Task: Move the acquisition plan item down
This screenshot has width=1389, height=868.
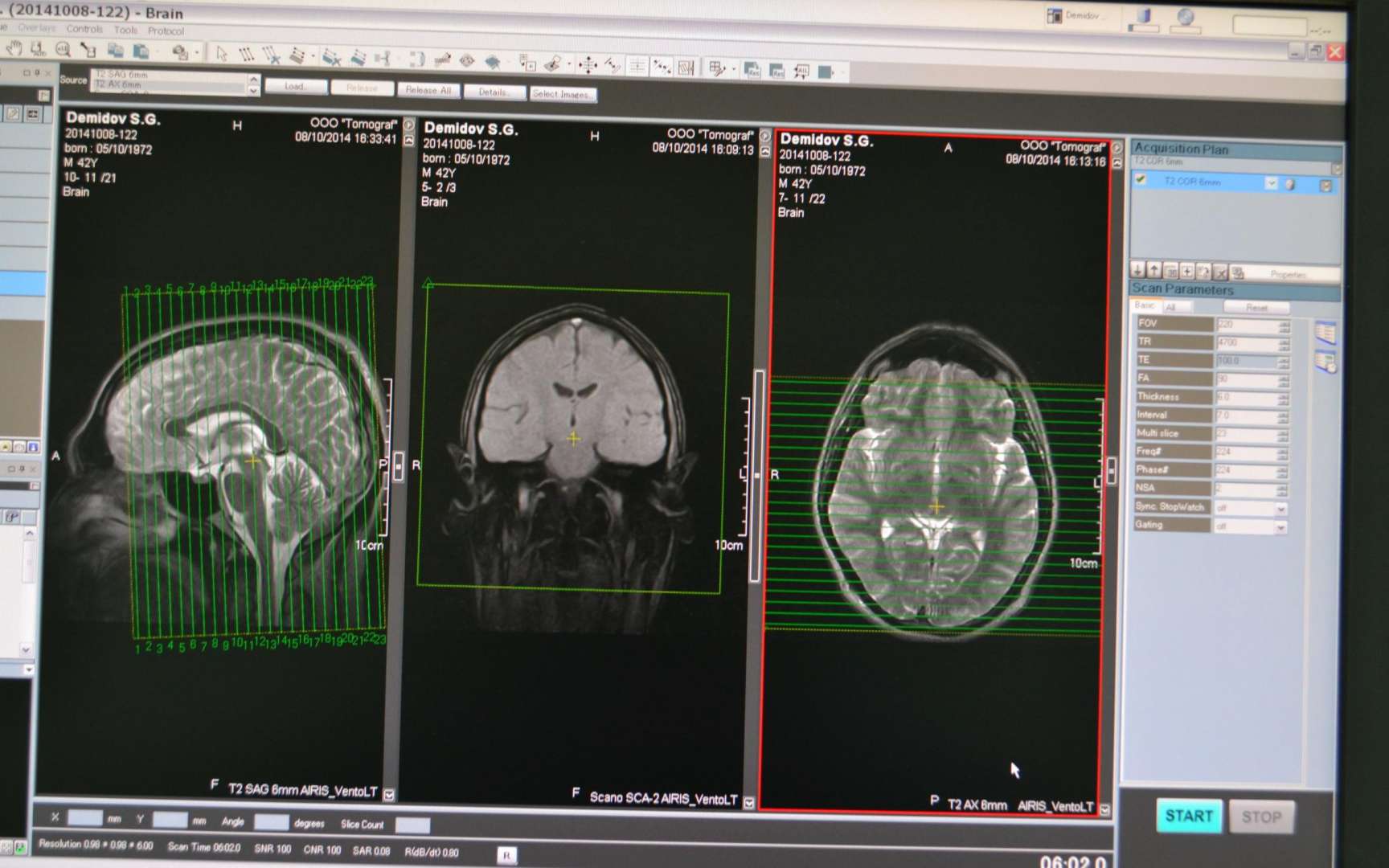Action: coord(1137,270)
